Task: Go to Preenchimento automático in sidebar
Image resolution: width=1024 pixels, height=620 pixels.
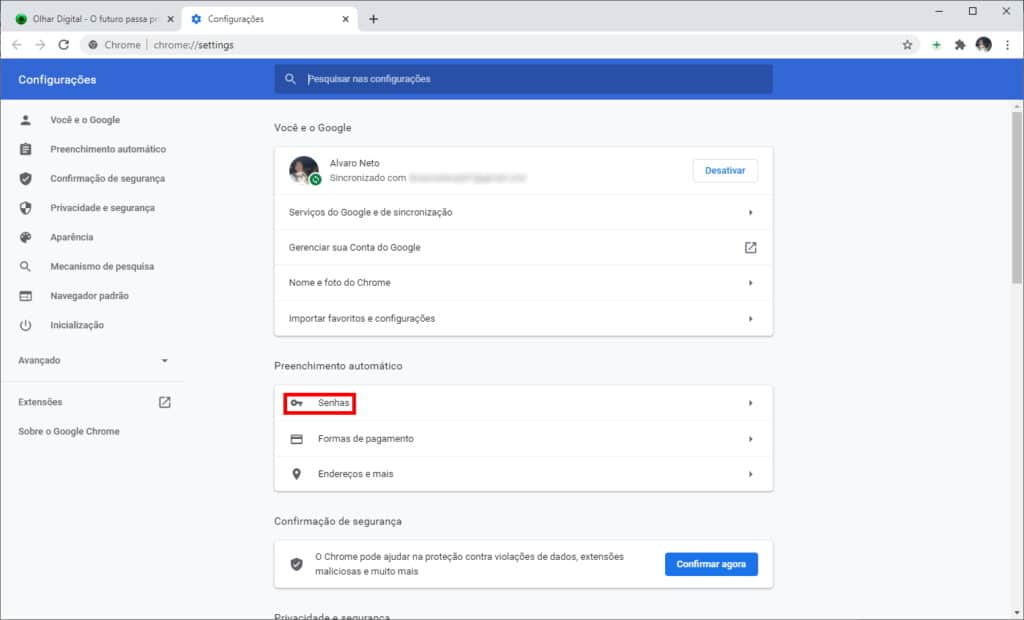Action: pos(108,149)
